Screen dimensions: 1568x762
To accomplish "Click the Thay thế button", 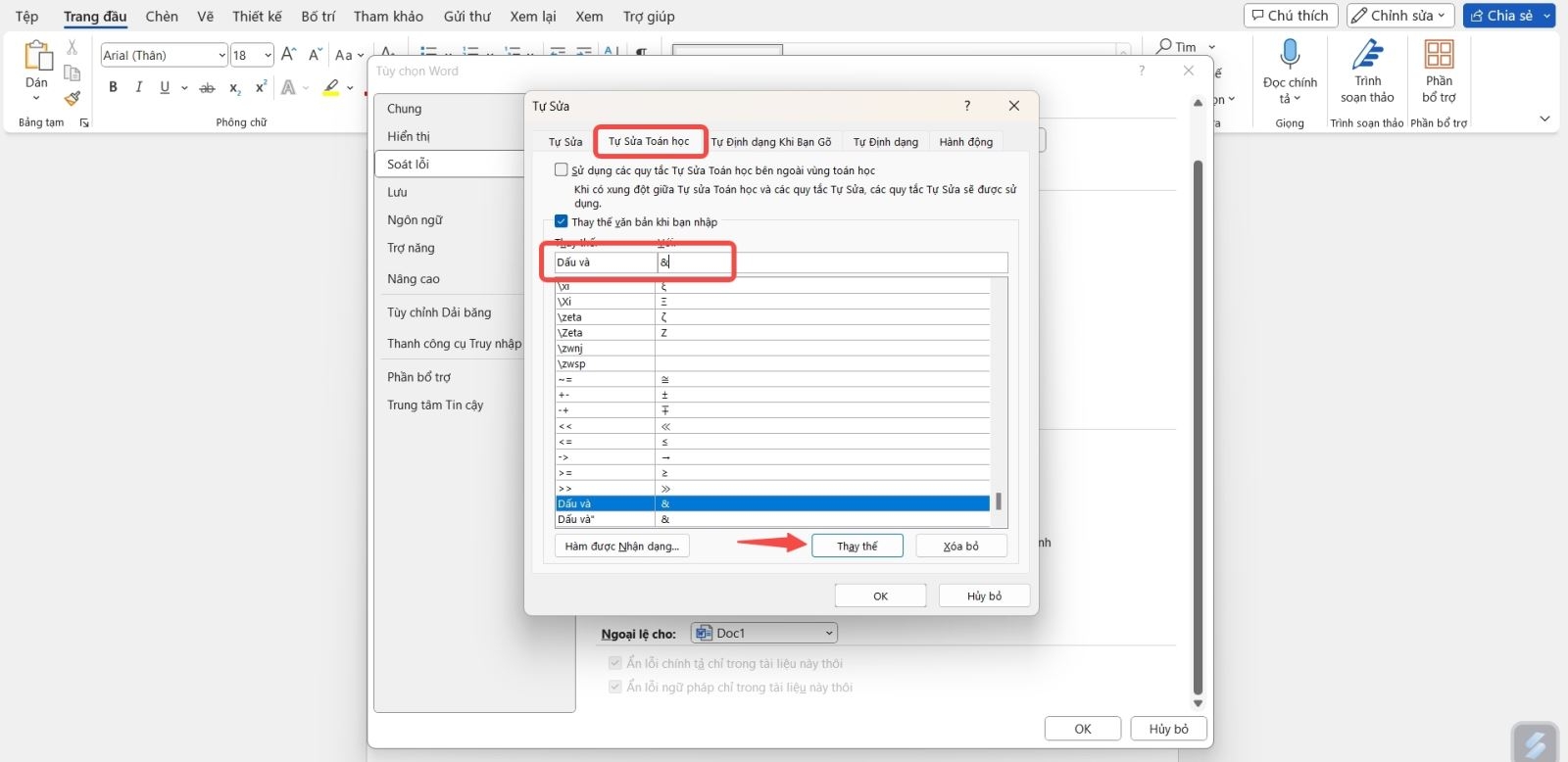I will coord(857,546).
